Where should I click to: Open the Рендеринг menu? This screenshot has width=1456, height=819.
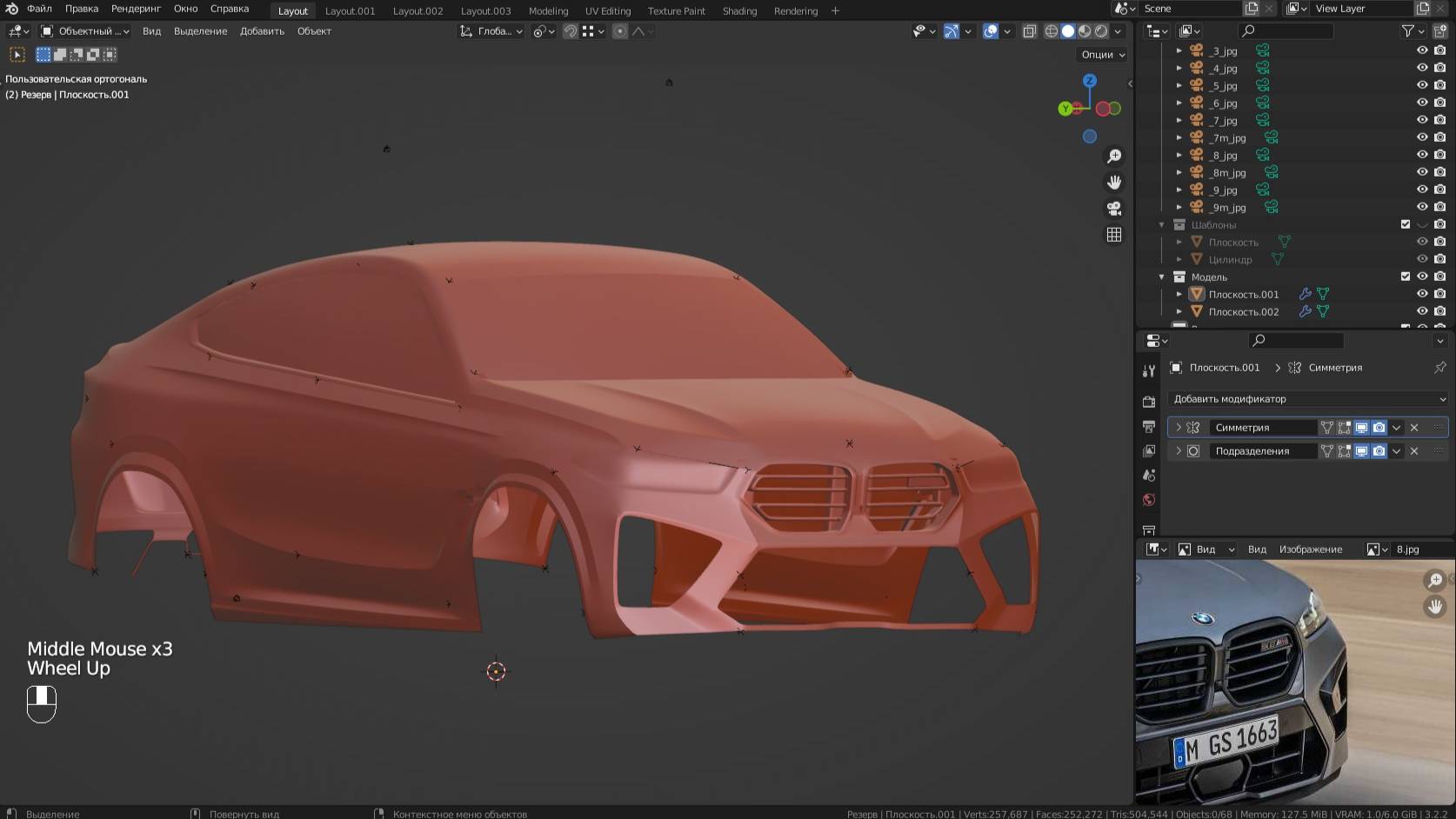(x=135, y=8)
